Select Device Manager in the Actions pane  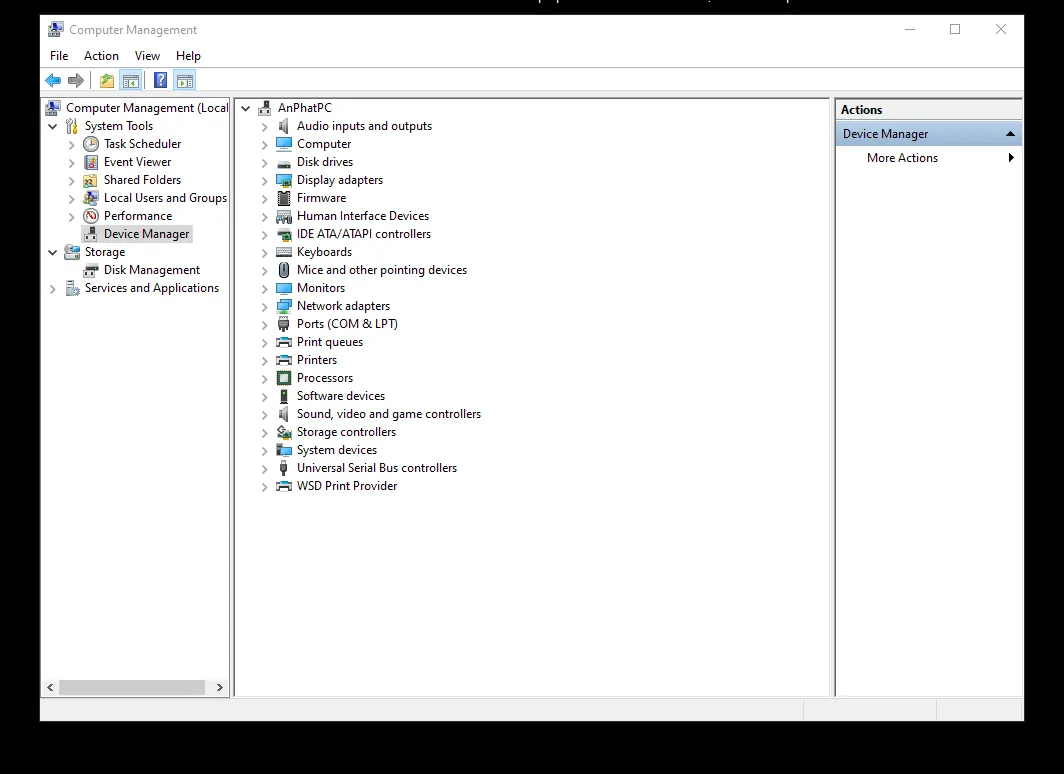pos(884,132)
